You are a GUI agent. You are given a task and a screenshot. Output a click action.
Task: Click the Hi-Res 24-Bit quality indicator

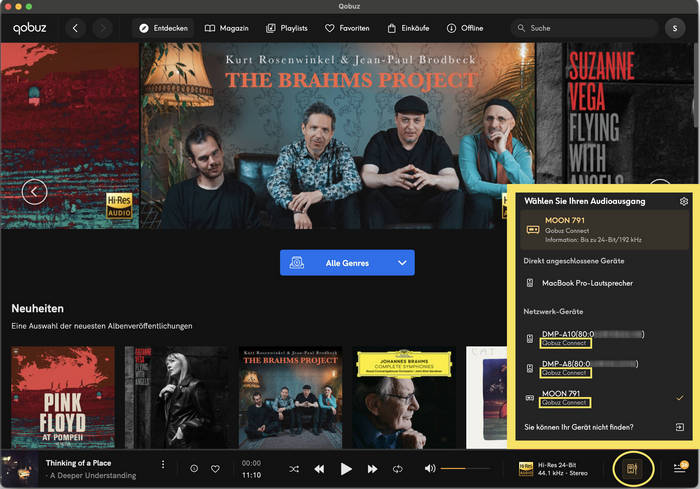click(553, 469)
